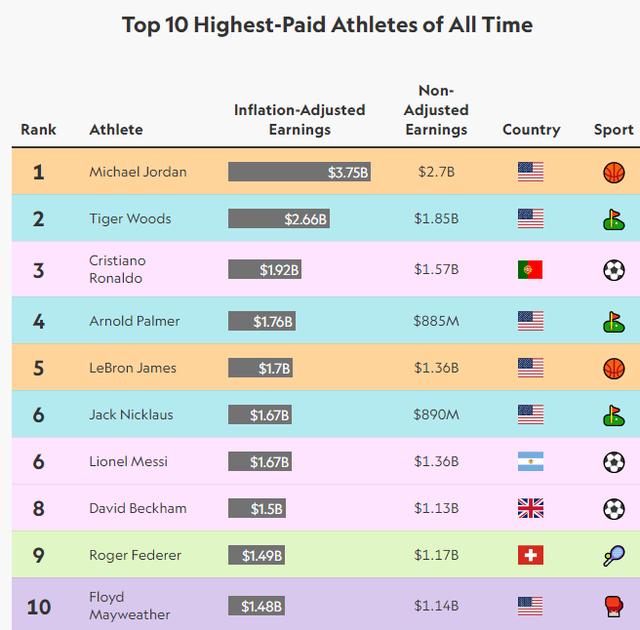Click the tennis racket icon for Roger Federer
The height and width of the screenshot is (630, 640).
coord(613,556)
